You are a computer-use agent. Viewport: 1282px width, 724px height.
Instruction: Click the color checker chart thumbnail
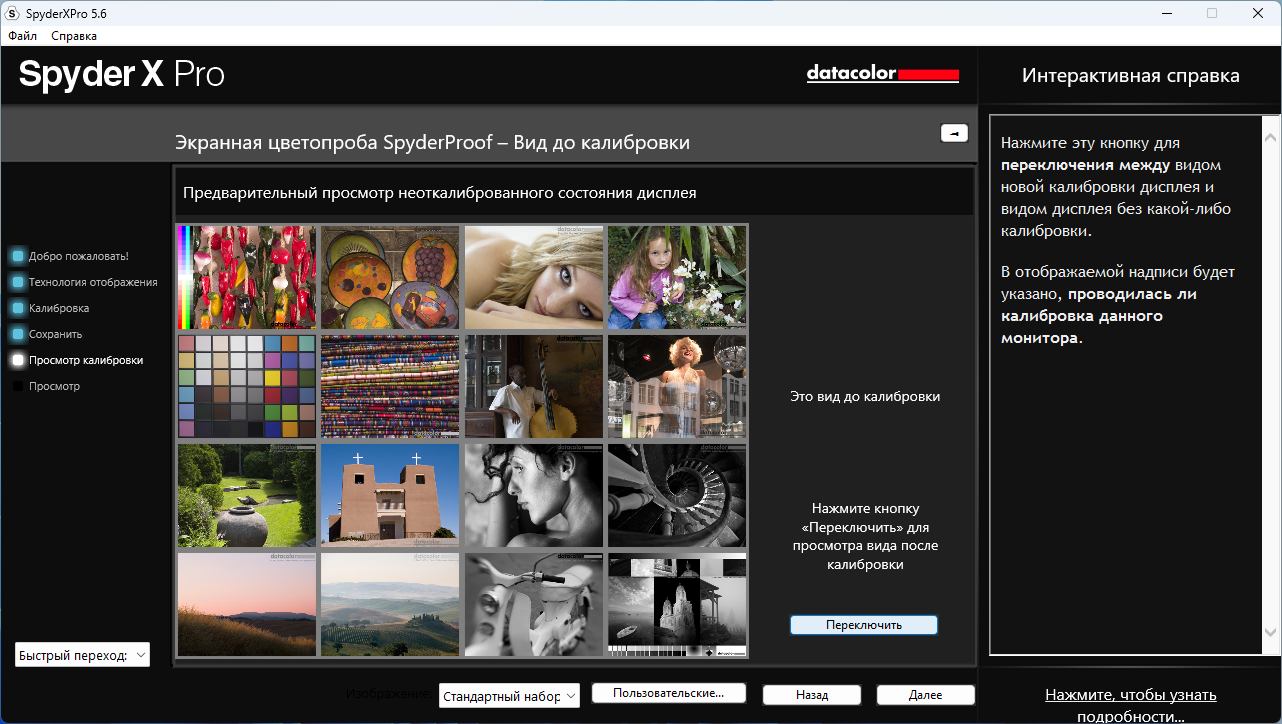tap(247, 386)
